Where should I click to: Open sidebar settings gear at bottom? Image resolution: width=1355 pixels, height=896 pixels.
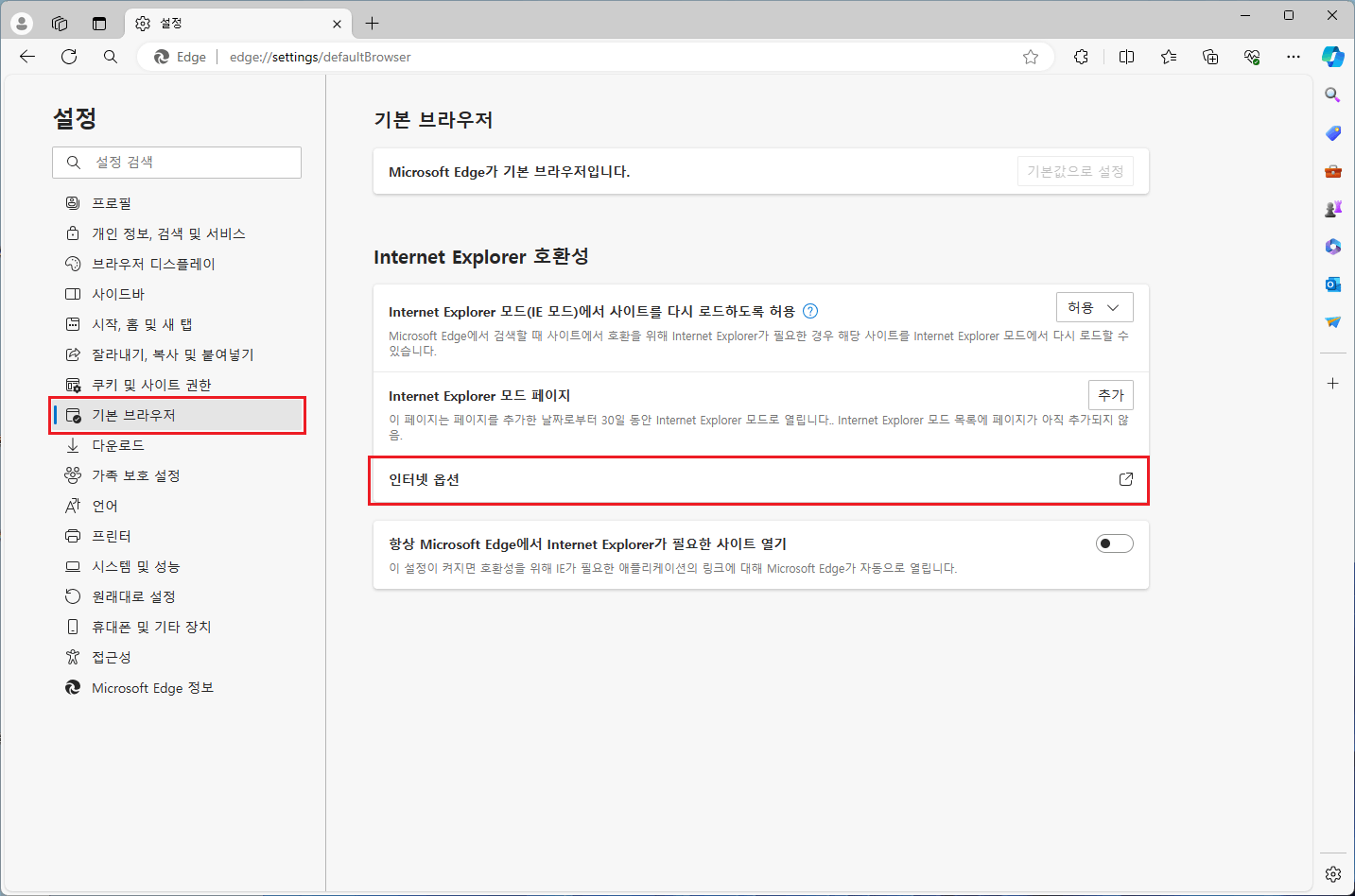pos(1332,874)
